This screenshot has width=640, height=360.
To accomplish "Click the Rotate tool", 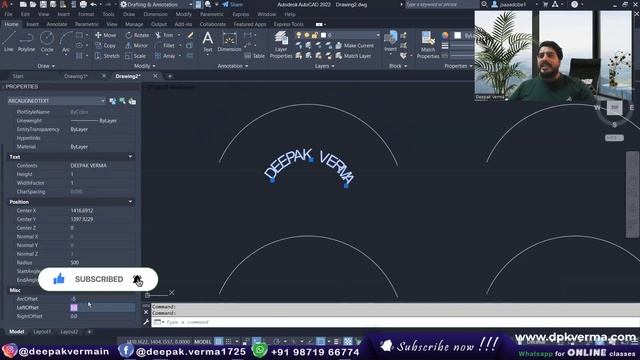I will [137, 35].
